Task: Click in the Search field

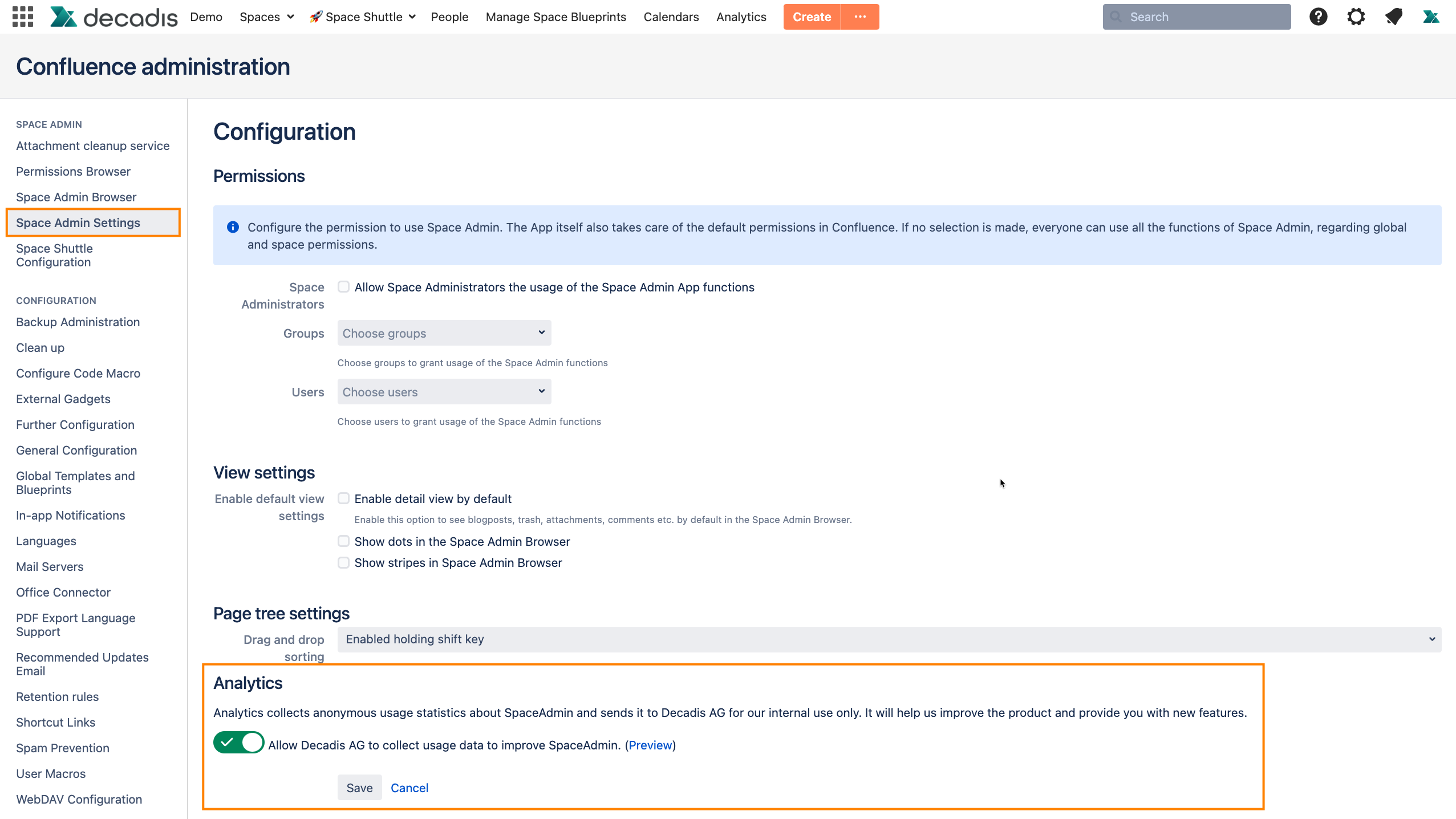Action: coord(1203,17)
